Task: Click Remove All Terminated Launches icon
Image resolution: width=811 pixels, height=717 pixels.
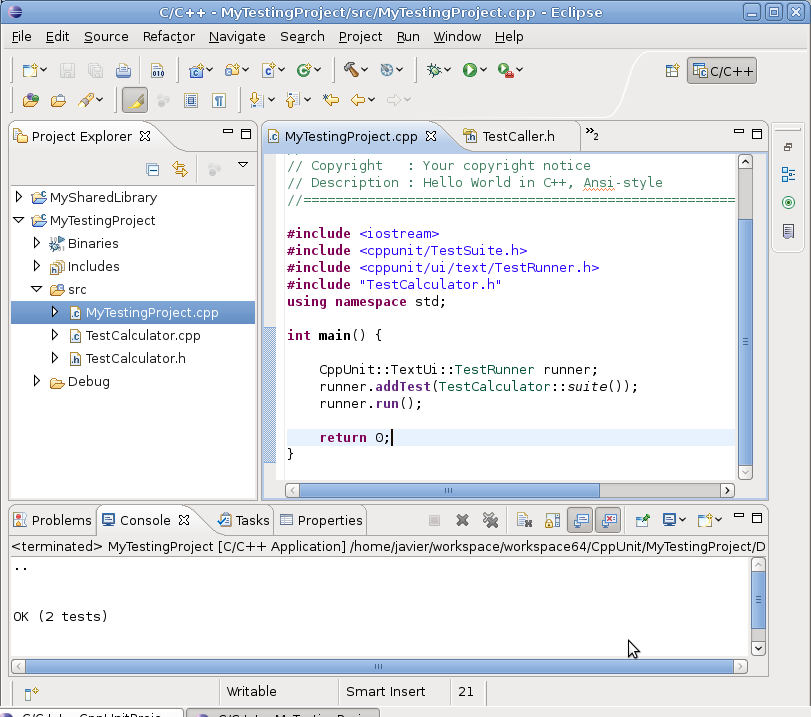Action: click(x=490, y=520)
